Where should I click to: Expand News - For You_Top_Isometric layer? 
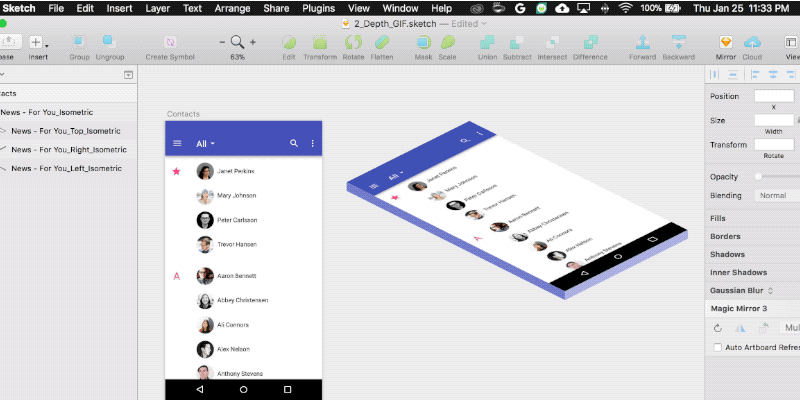[3, 131]
